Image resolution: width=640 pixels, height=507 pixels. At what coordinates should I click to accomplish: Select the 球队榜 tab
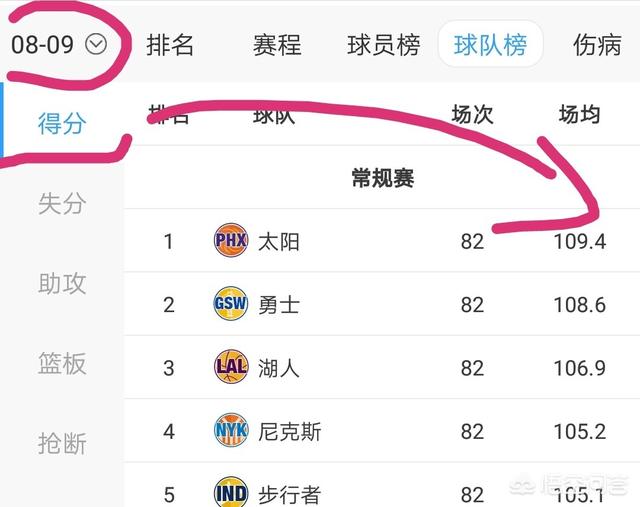coord(491,44)
